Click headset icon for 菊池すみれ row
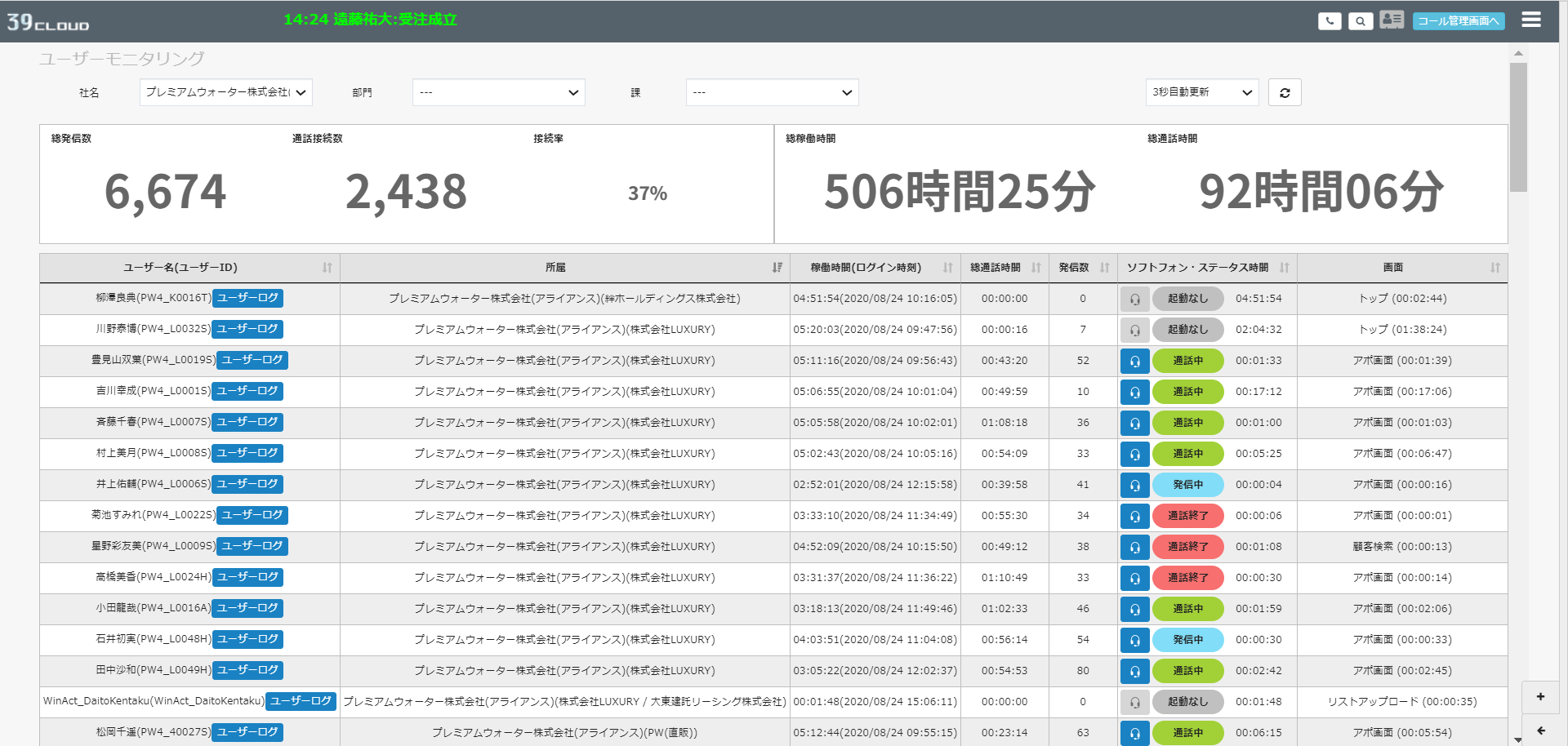Screen dimensions: 1568x746 pos(1135,516)
